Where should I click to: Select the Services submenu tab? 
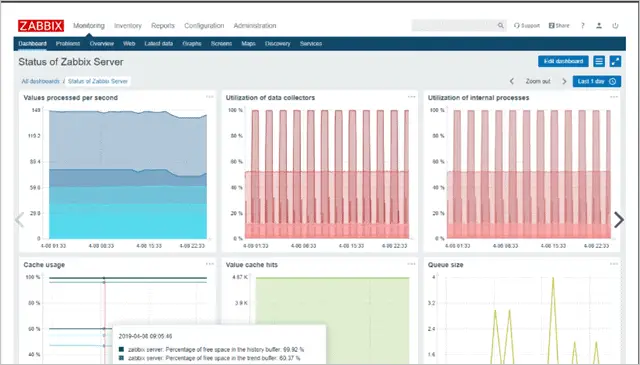(311, 44)
